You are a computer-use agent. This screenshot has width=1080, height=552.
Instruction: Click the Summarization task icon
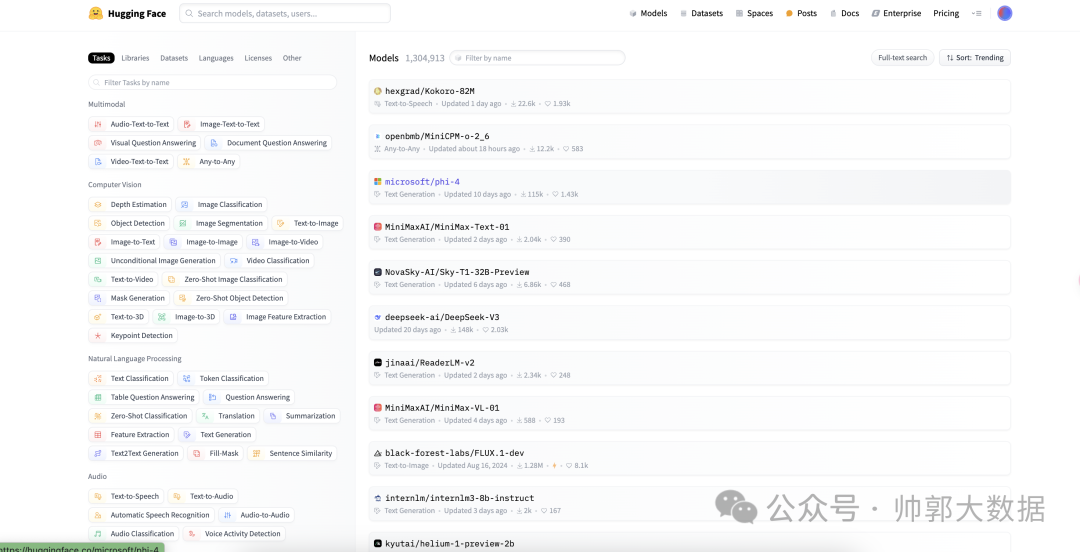[x=273, y=416]
